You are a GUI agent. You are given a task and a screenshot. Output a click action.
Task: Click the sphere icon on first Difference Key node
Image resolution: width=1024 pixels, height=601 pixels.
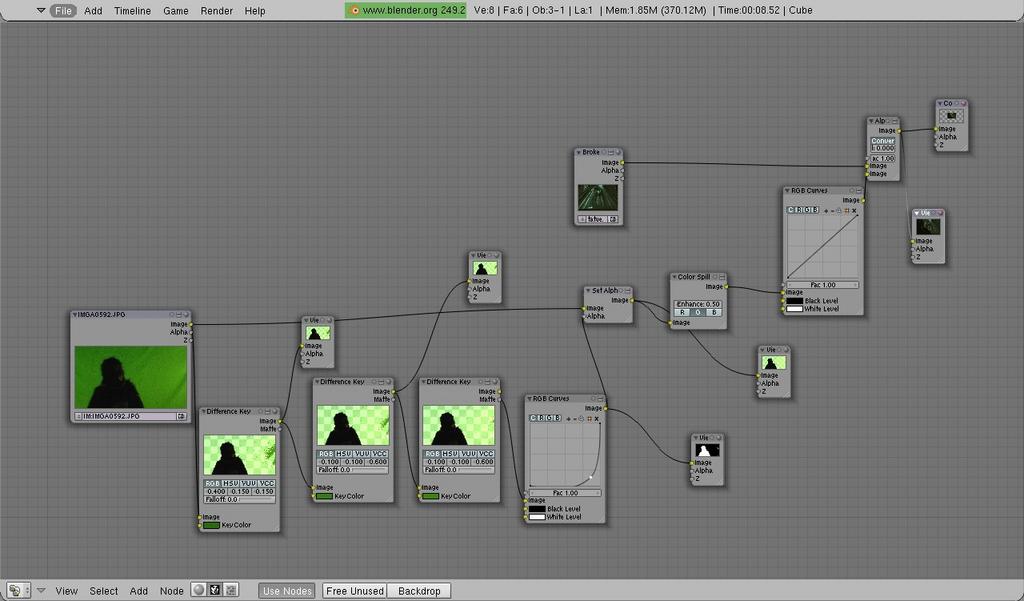tap(275, 412)
